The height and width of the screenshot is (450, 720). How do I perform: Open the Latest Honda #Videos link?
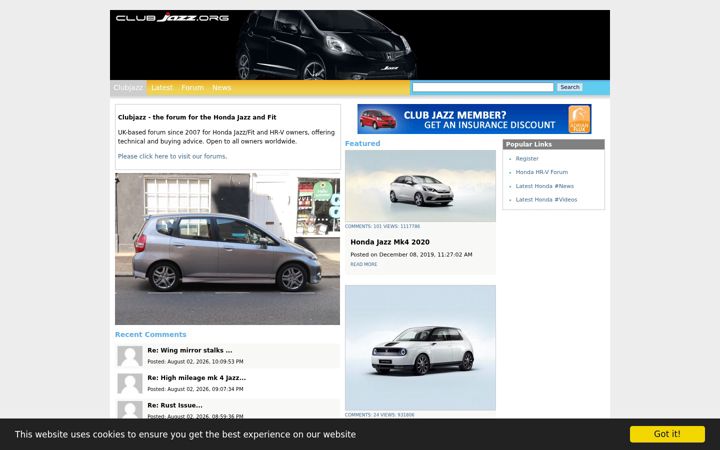click(546, 200)
